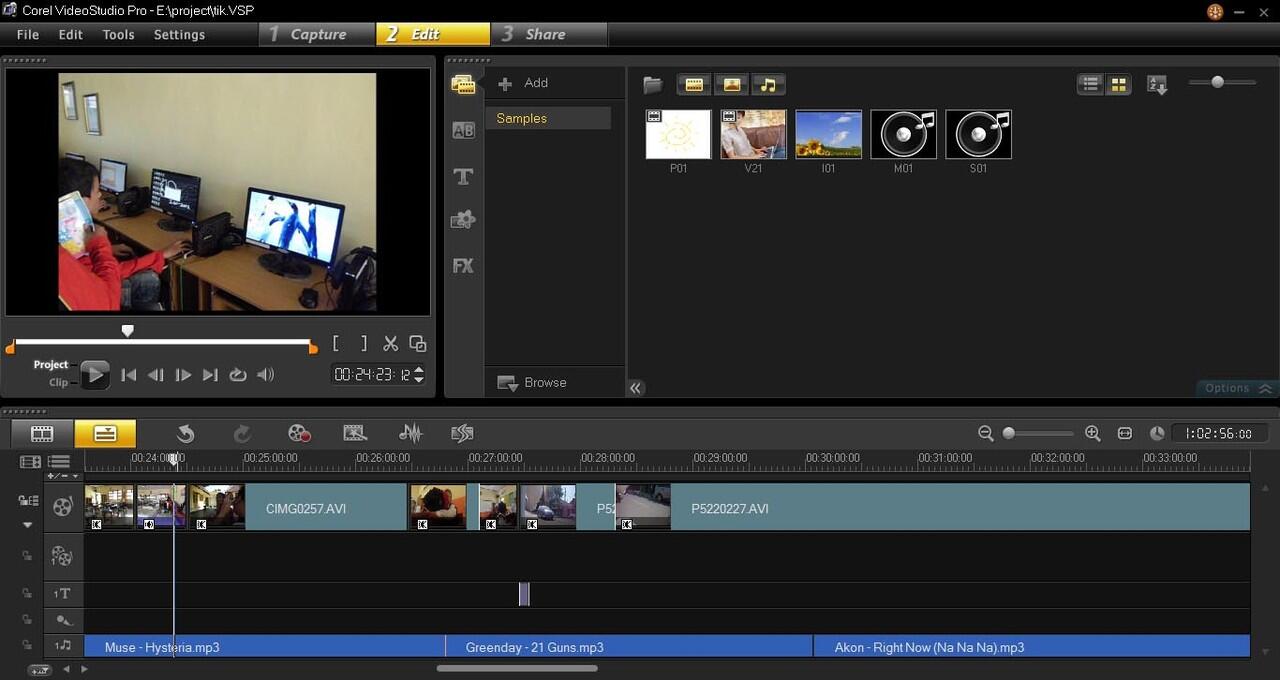The height and width of the screenshot is (680, 1280).
Task: Sort library clips with the sort icon
Action: (1157, 85)
